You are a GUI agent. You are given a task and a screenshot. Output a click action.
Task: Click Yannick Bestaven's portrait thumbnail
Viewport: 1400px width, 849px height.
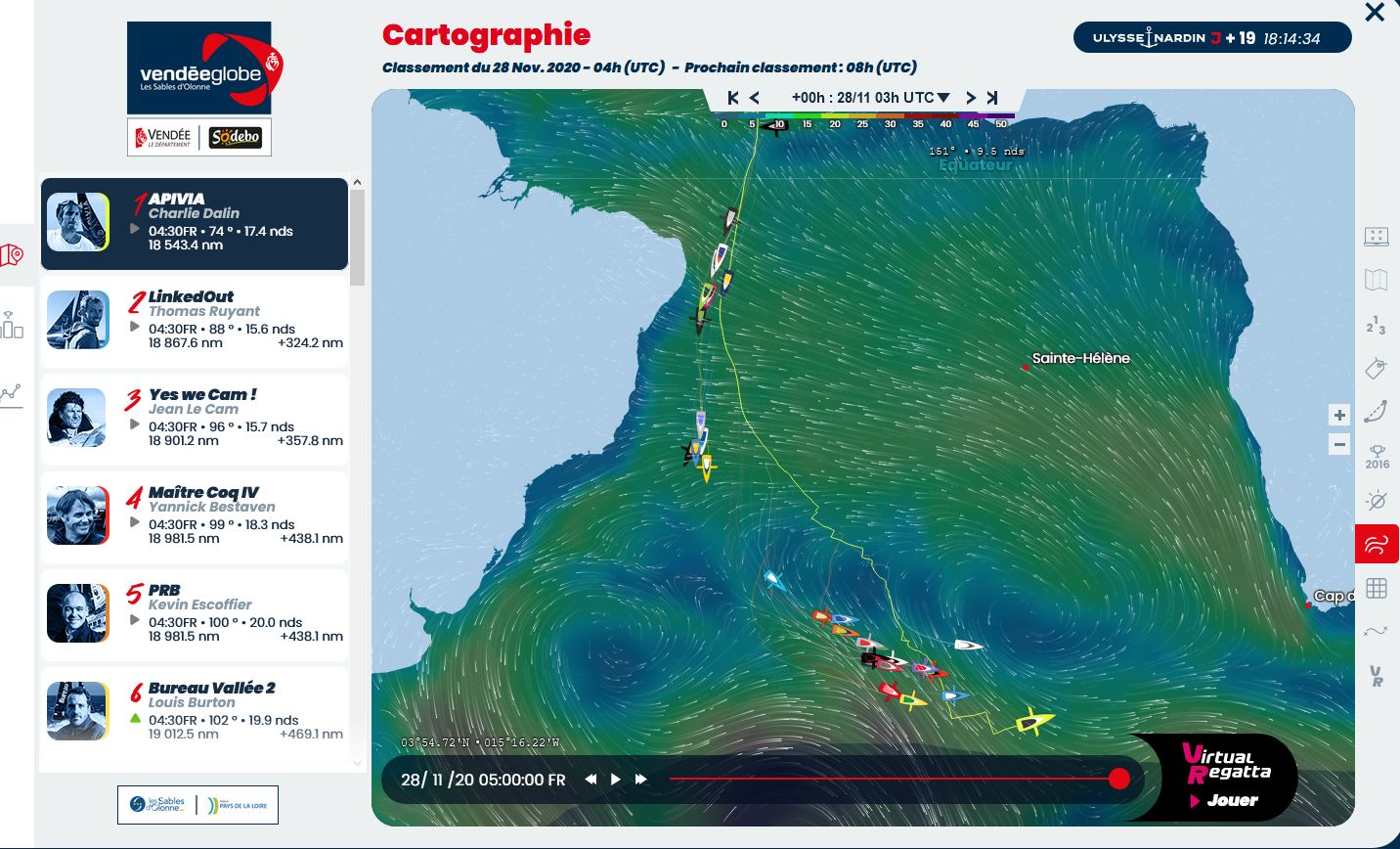(77, 515)
